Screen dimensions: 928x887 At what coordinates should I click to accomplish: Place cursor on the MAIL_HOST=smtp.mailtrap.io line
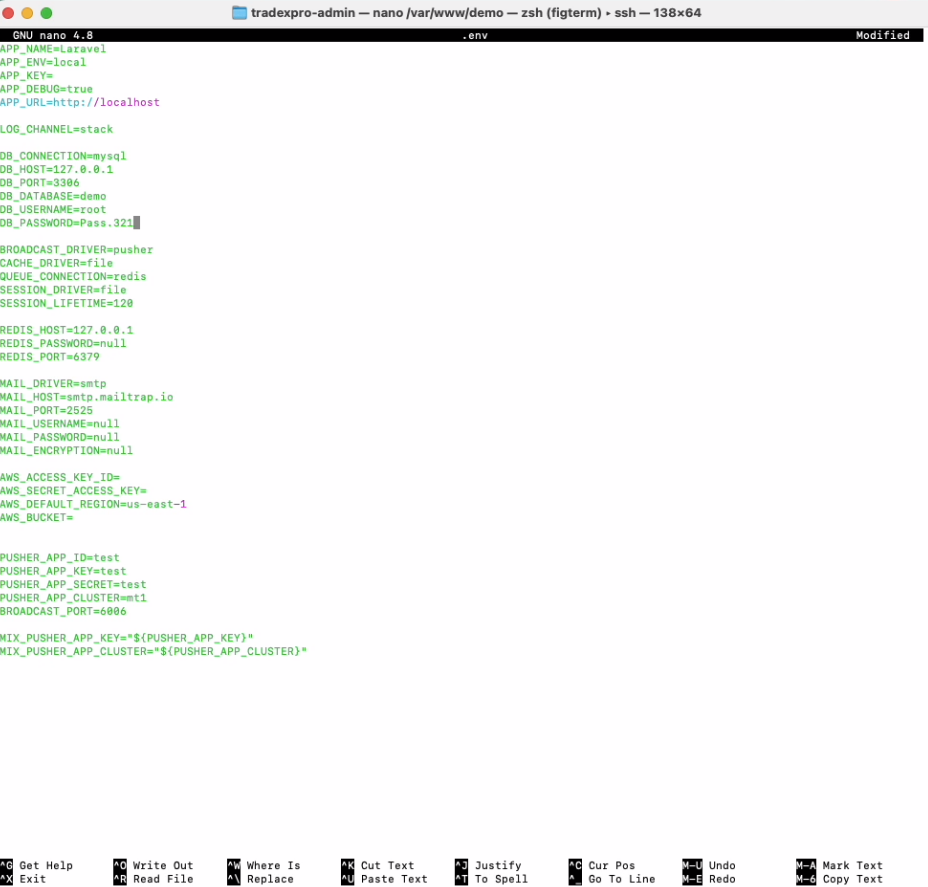click(x=86, y=397)
